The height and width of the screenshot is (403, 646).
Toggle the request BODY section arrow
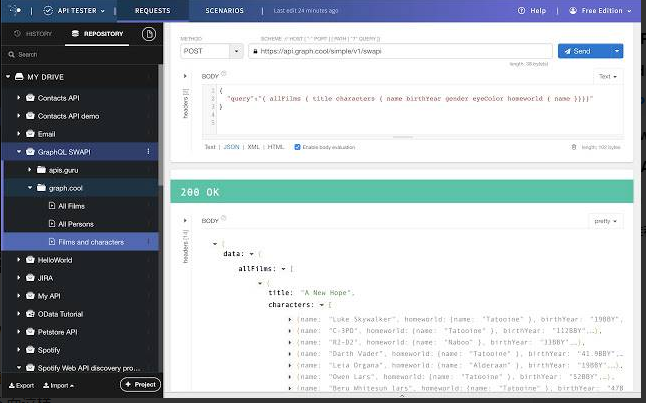[185, 76]
